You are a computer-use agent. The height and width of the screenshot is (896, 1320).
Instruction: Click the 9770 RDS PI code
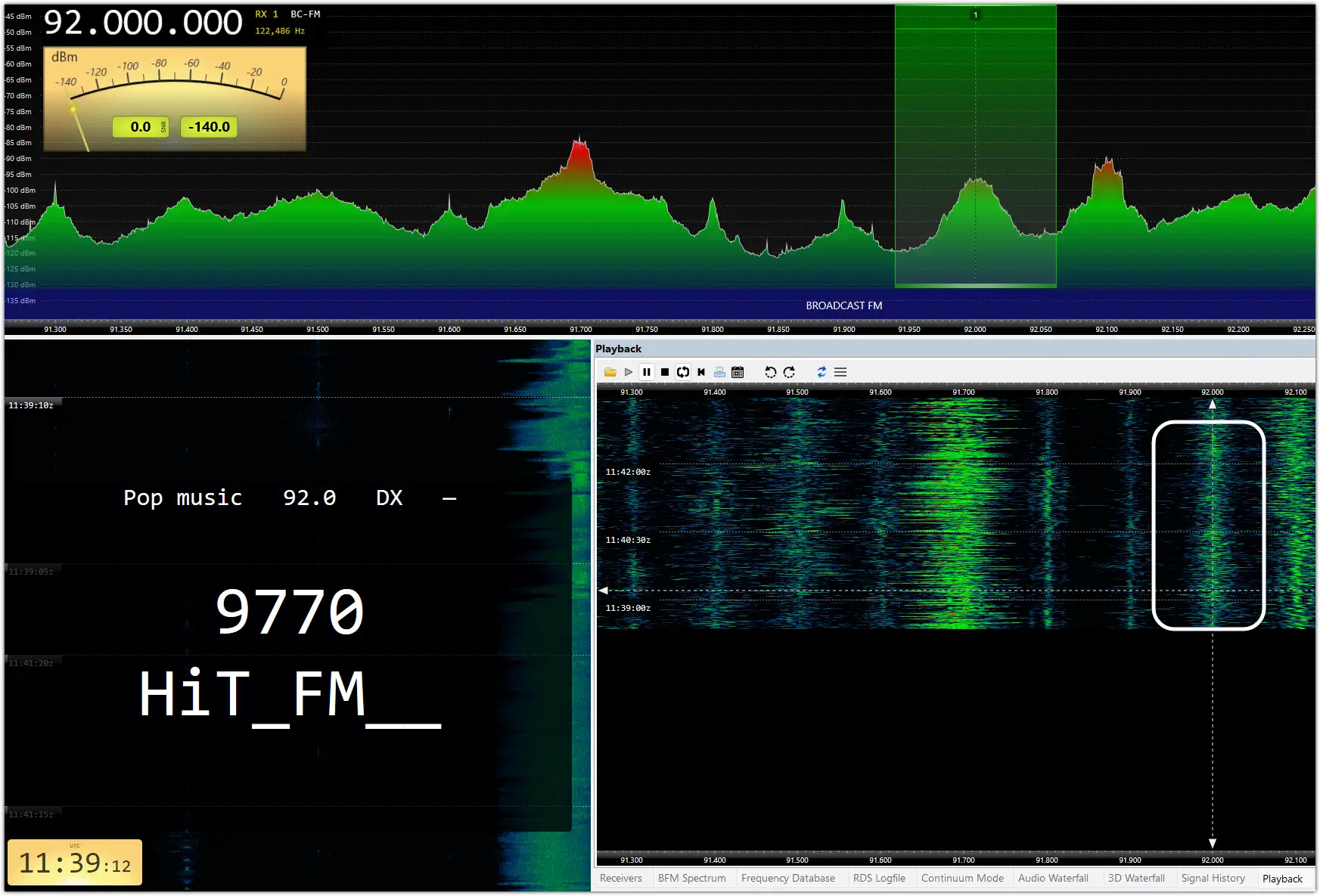[x=290, y=612]
